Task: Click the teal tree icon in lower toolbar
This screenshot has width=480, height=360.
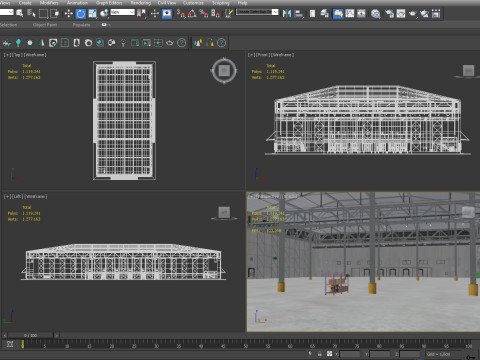Action: point(18,43)
